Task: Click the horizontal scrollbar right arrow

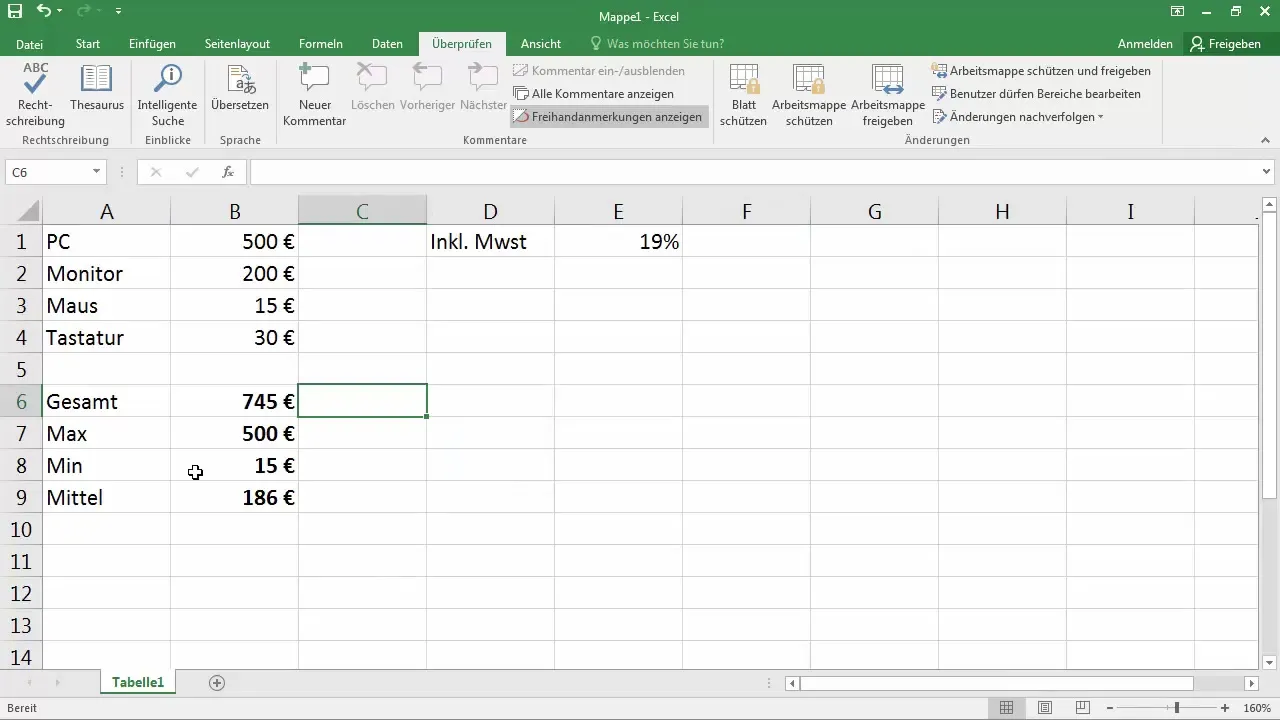Action: 1251,683
